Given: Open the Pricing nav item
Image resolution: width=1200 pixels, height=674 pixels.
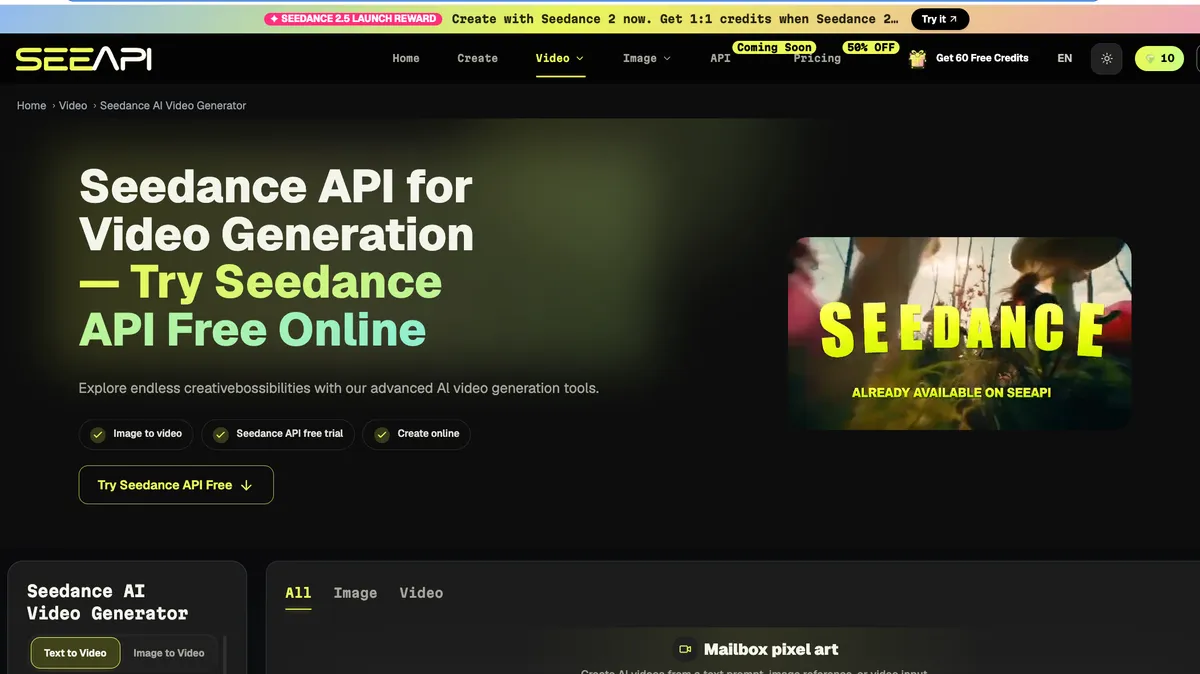Looking at the screenshot, I should coord(817,58).
